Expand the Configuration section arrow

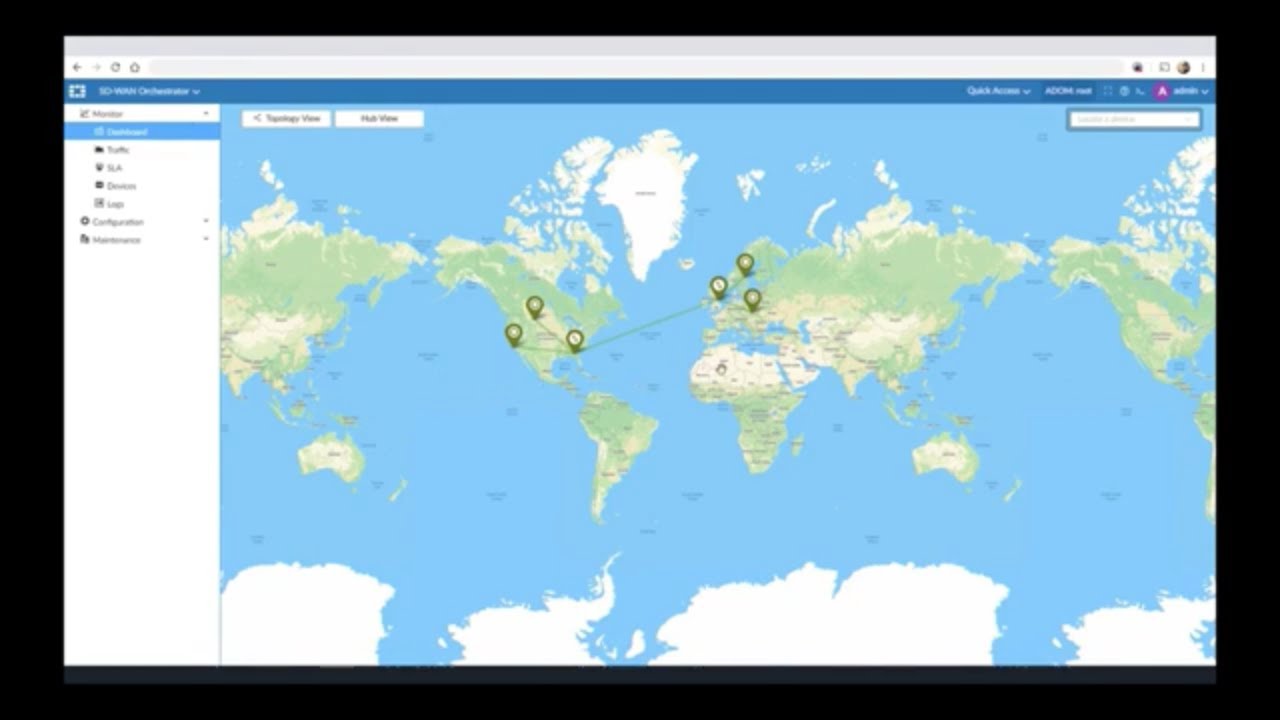tap(206, 222)
